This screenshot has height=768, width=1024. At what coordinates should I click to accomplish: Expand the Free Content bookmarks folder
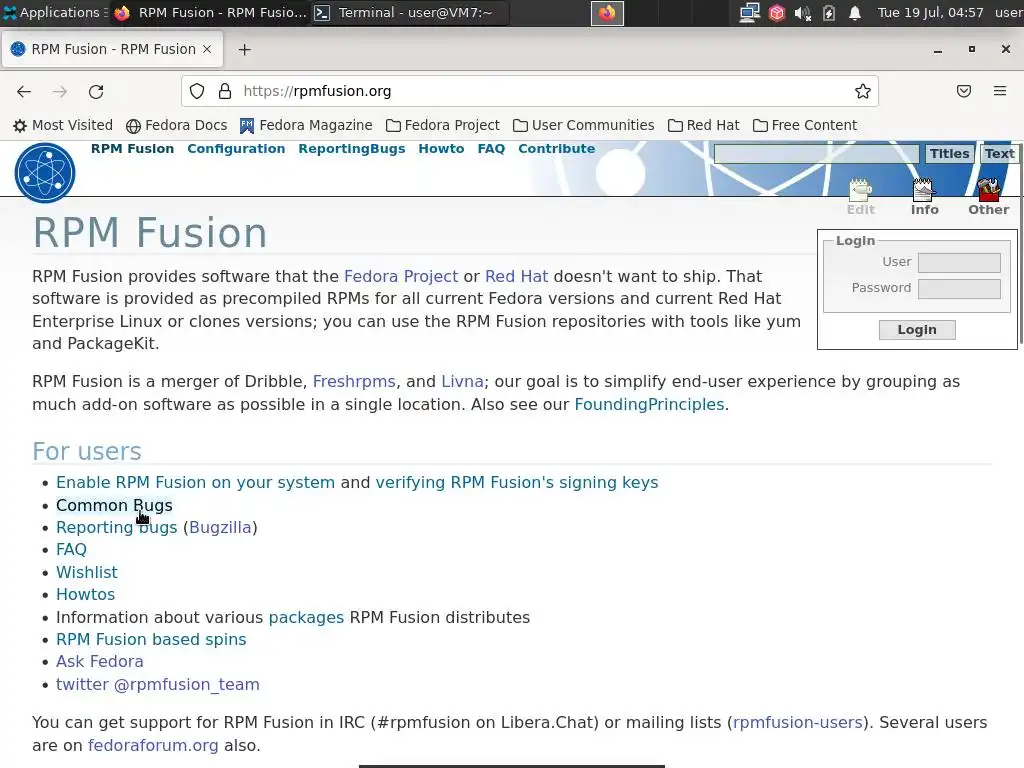(x=805, y=125)
